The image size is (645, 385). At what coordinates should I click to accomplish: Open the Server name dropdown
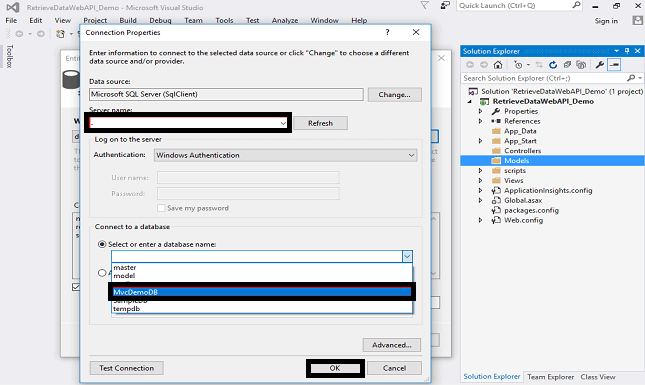[283, 123]
